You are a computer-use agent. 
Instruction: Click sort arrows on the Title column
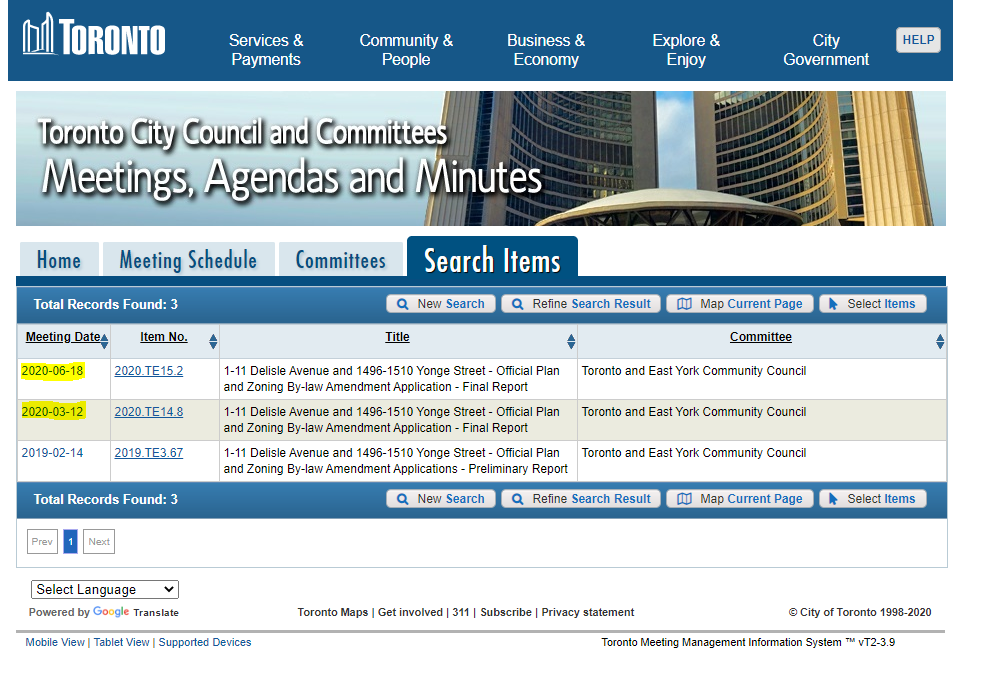pos(571,341)
